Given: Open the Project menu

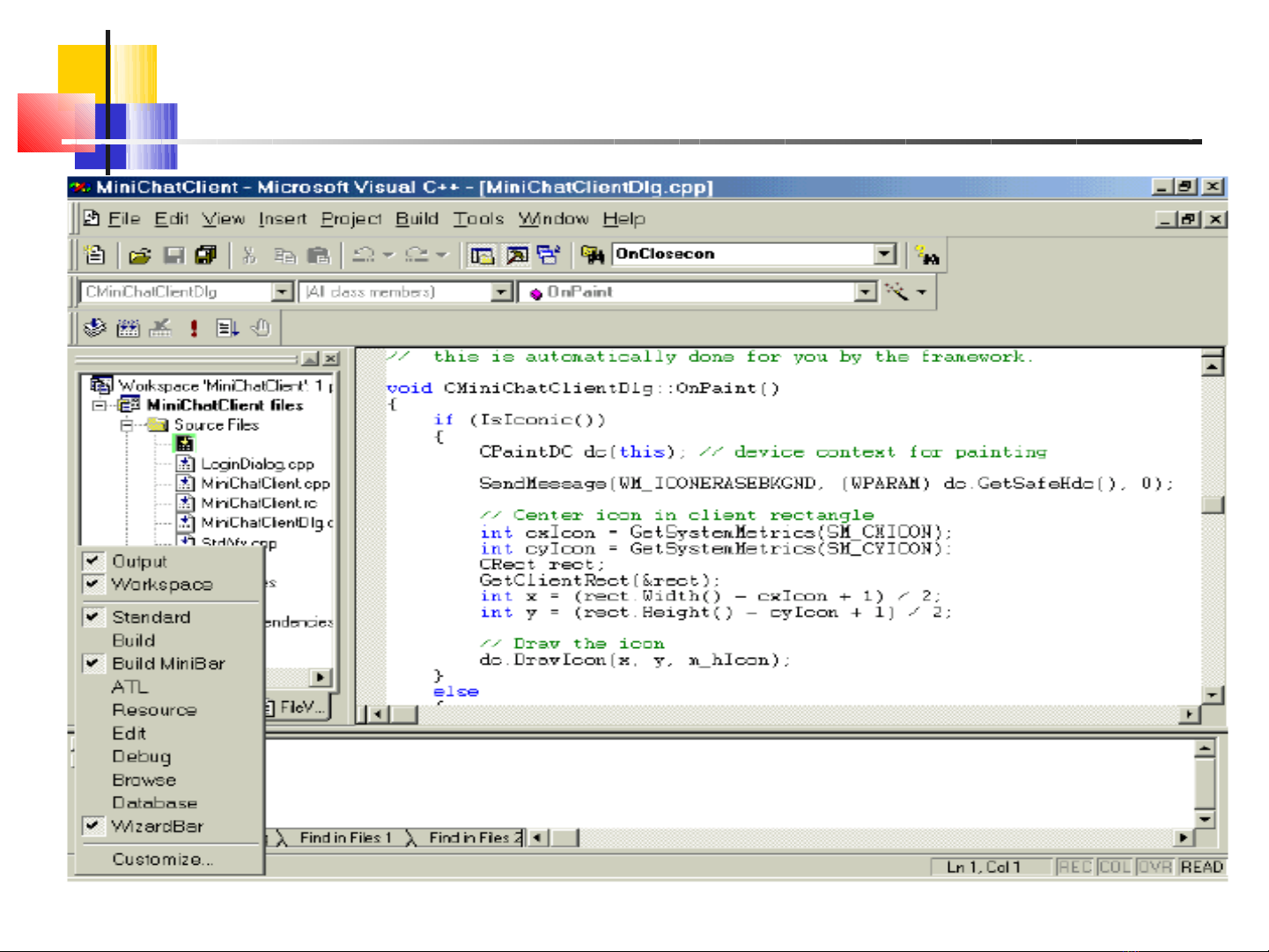Looking at the screenshot, I should coord(350,219).
